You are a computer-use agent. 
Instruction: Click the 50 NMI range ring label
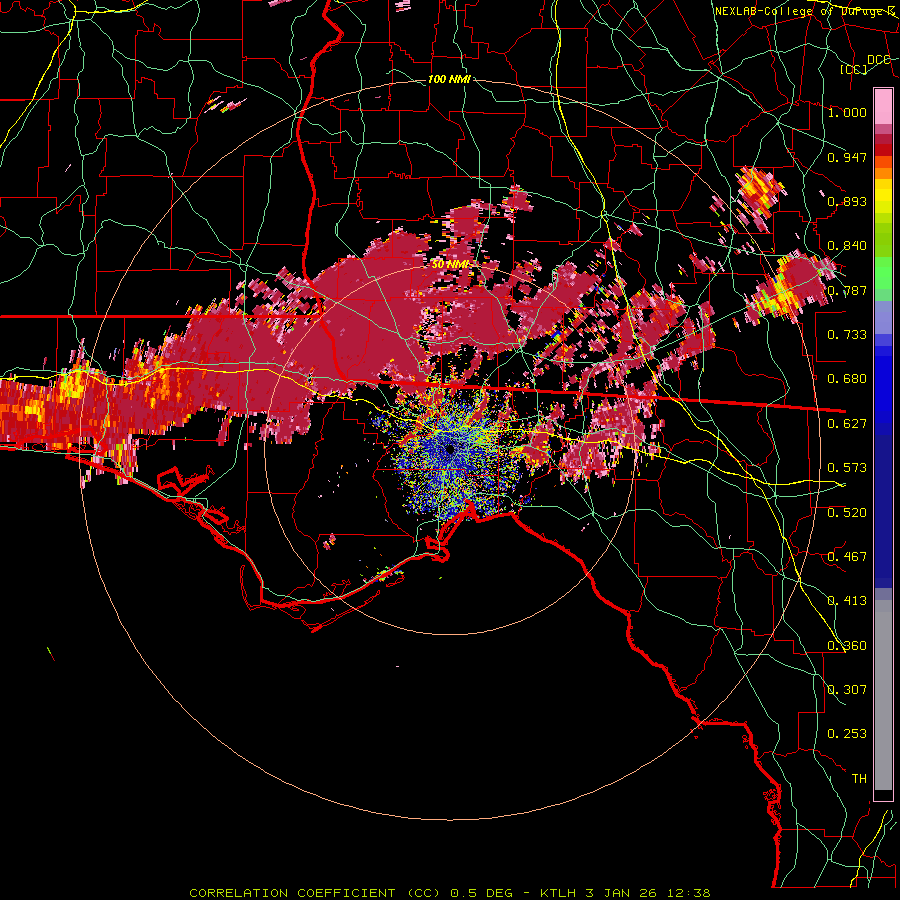click(x=451, y=265)
